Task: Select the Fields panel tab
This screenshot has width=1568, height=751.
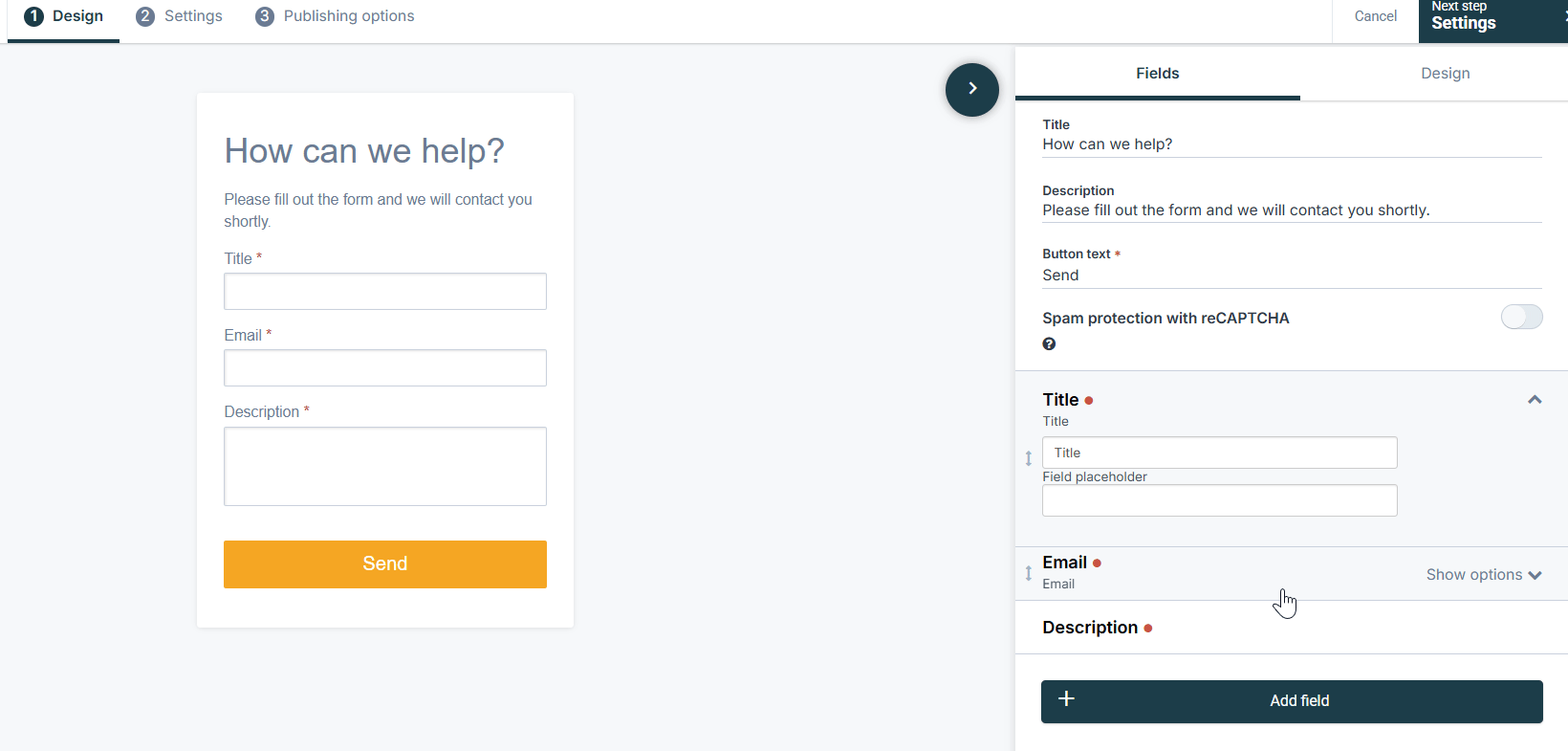Action: (x=1157, y=74)
